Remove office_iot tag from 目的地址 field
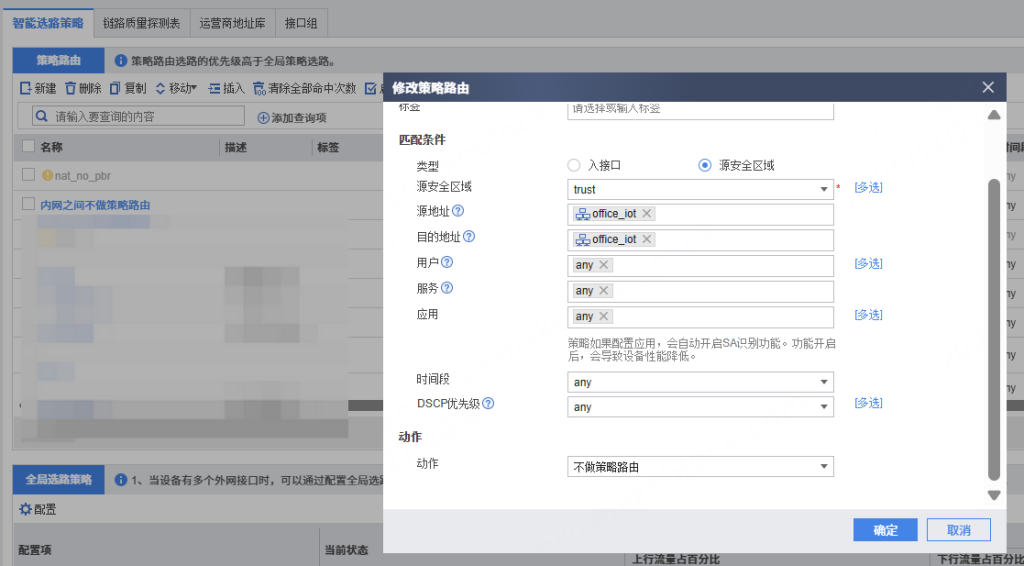 coord(647,240)
